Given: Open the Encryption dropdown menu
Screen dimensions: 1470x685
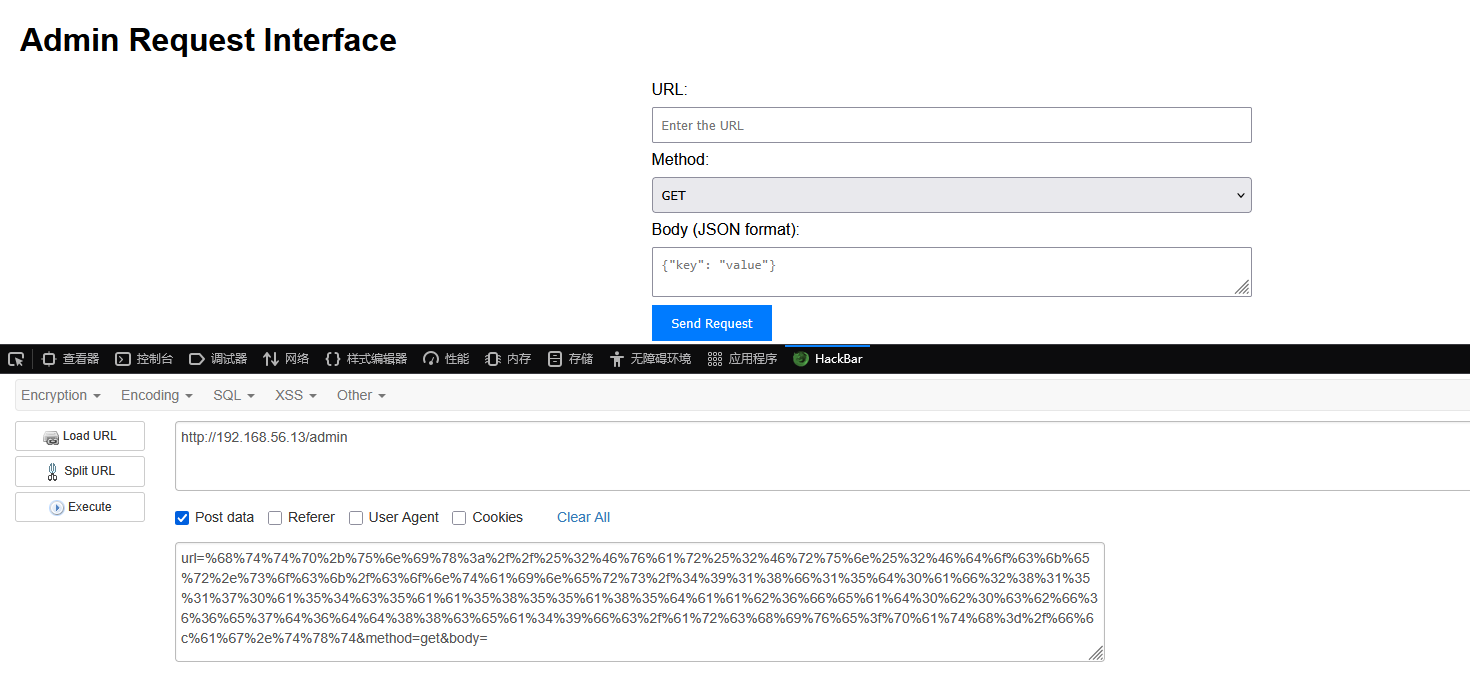Looking at the screenshot, I should point(61,395).
